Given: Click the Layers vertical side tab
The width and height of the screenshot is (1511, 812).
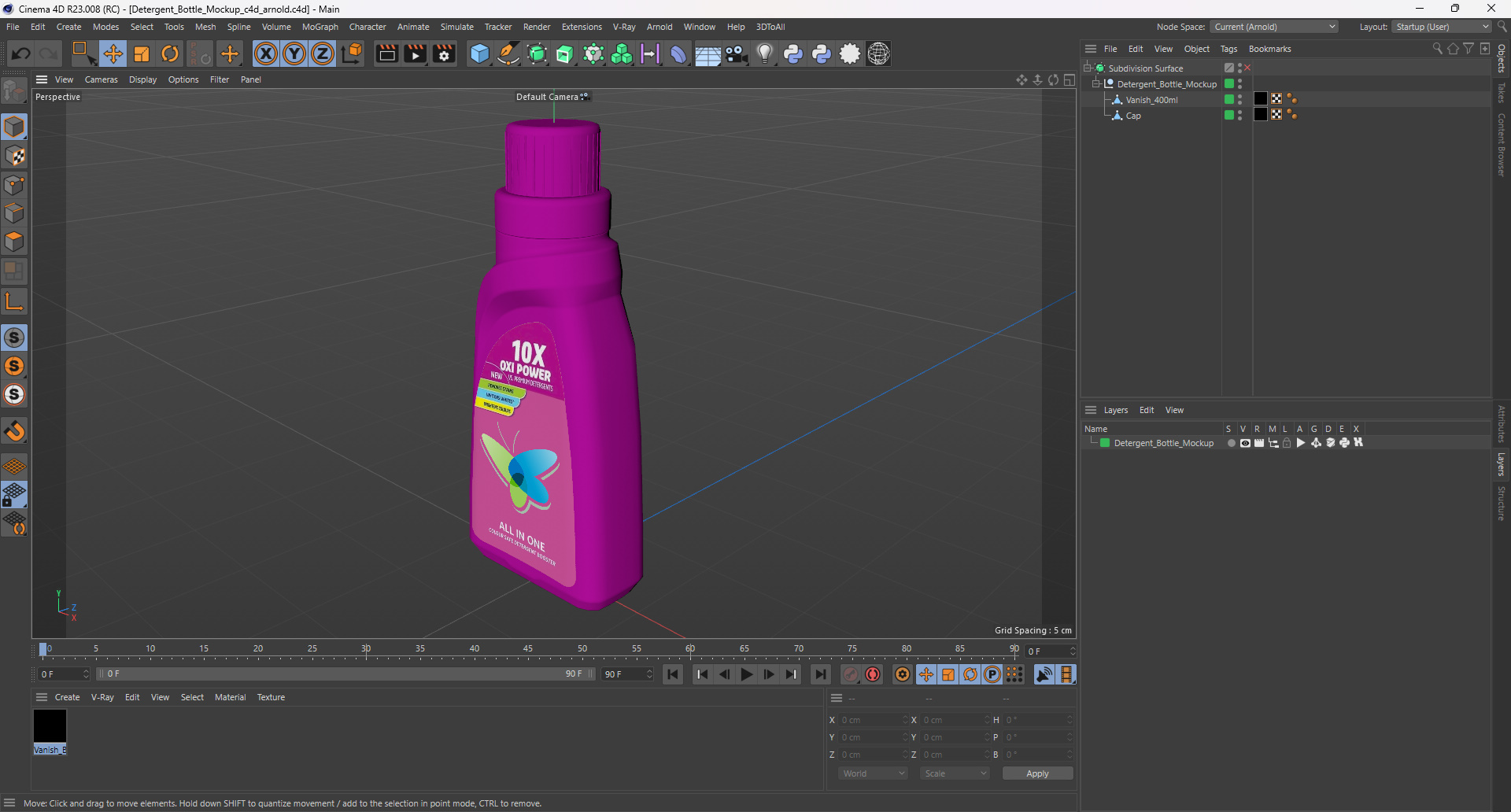Looking at the screenshot, I should click(x=1502, y=465).
